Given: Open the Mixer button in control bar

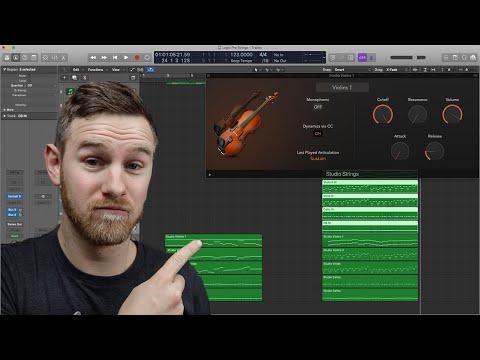Looking at the screenshot, I should pyautogui.click(x=54, y=58).
